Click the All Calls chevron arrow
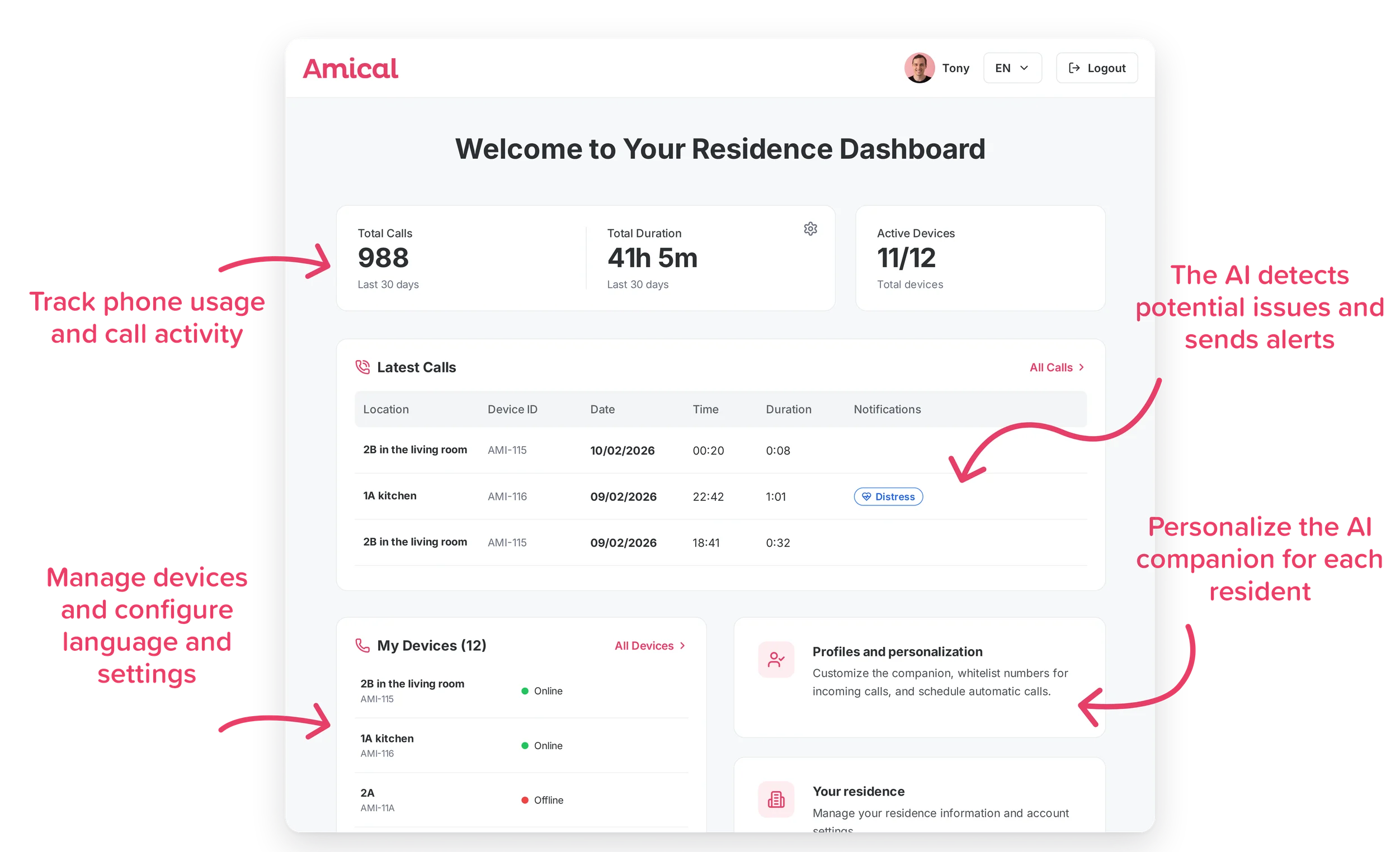The image size is (1400, 852). tap(1081, 367)
